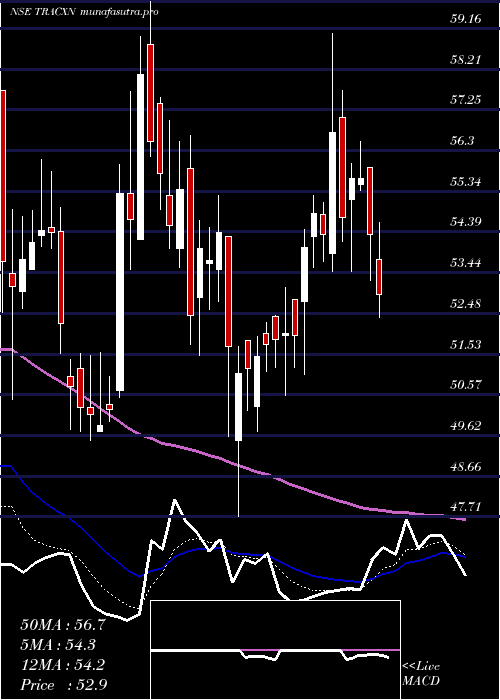
Task: Click the 5MA : 54.3 readout
Action: pos(59,645)
